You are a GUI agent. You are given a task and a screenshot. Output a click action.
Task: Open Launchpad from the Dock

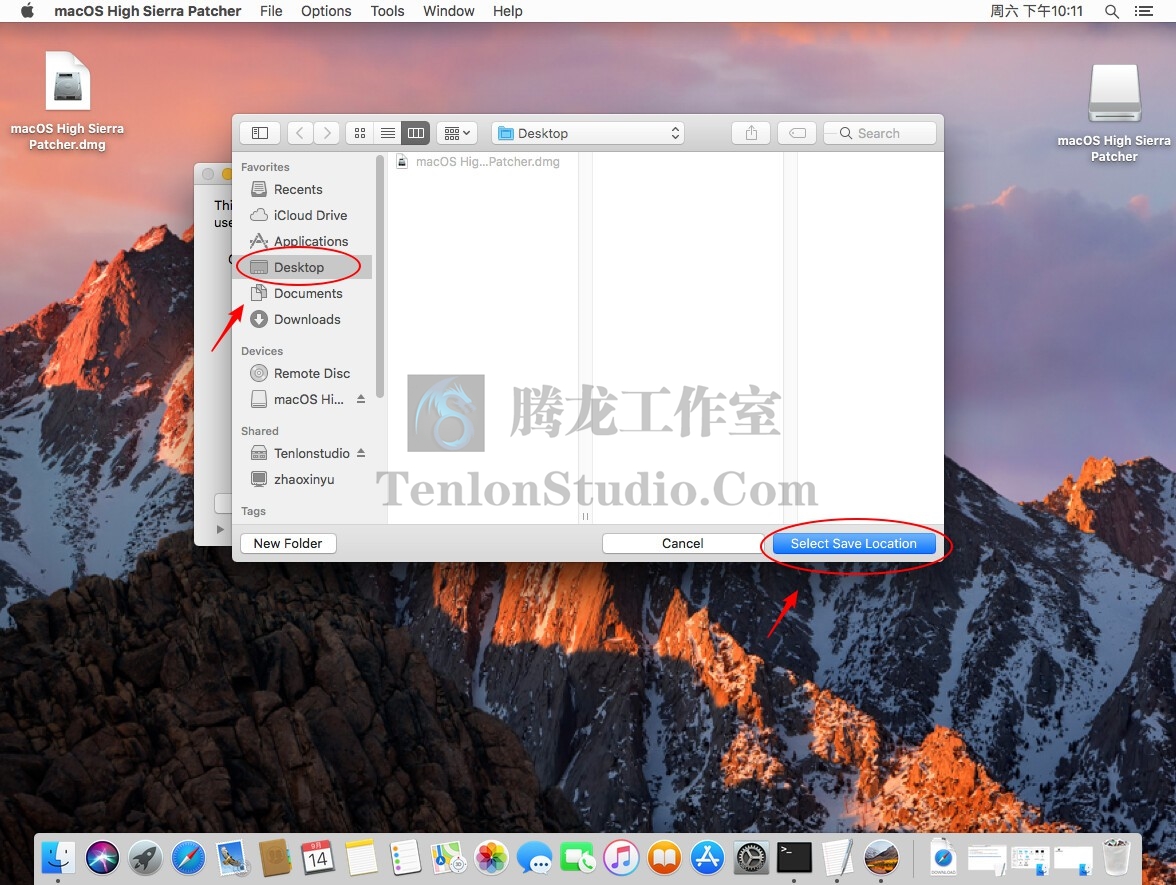146,857
